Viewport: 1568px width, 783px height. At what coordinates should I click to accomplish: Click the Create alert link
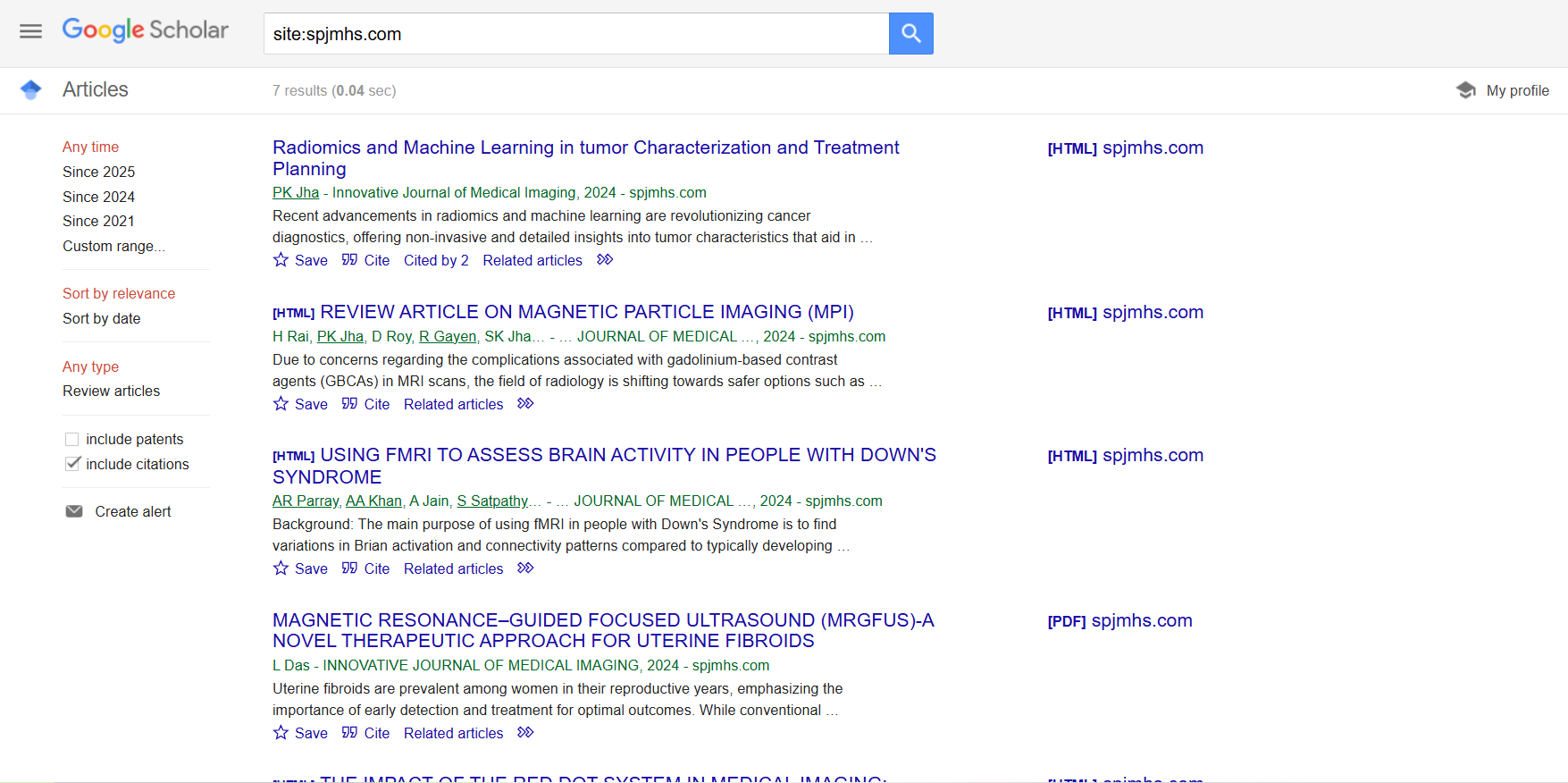pyautogui.click(x=133, y=511)
